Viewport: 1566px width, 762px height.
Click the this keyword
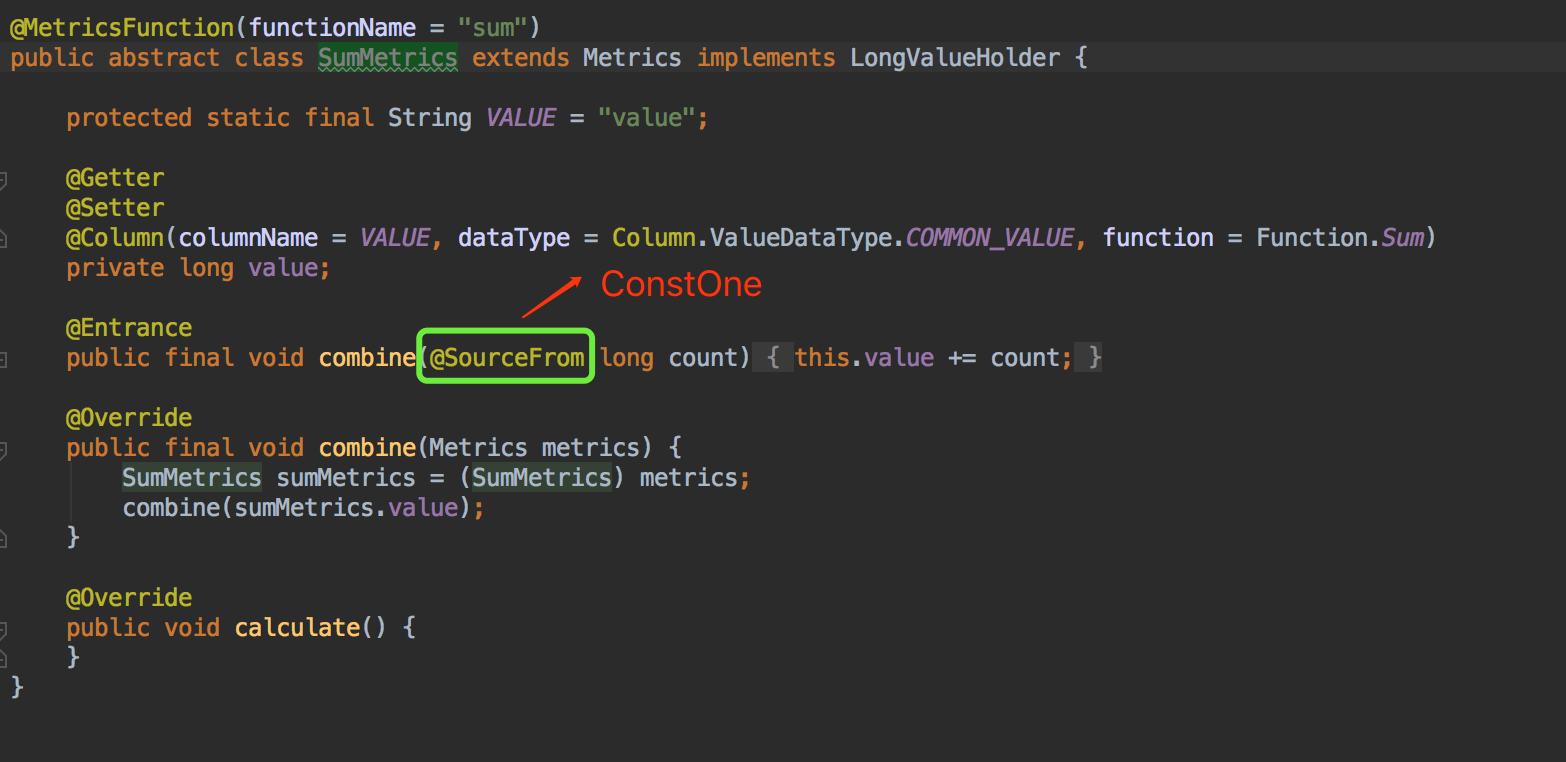point(822,357)
